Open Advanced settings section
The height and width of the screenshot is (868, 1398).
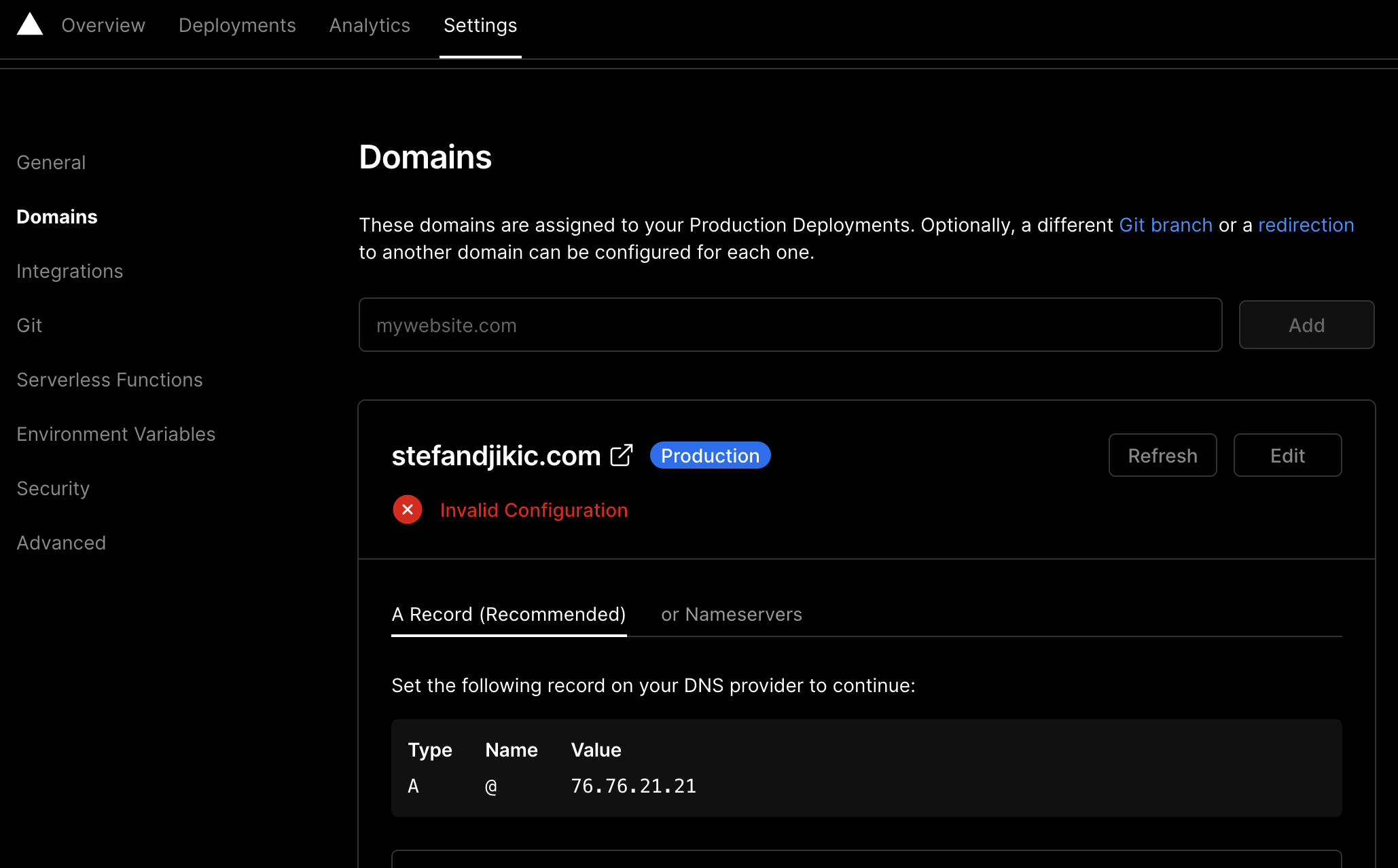click(61, 543)
